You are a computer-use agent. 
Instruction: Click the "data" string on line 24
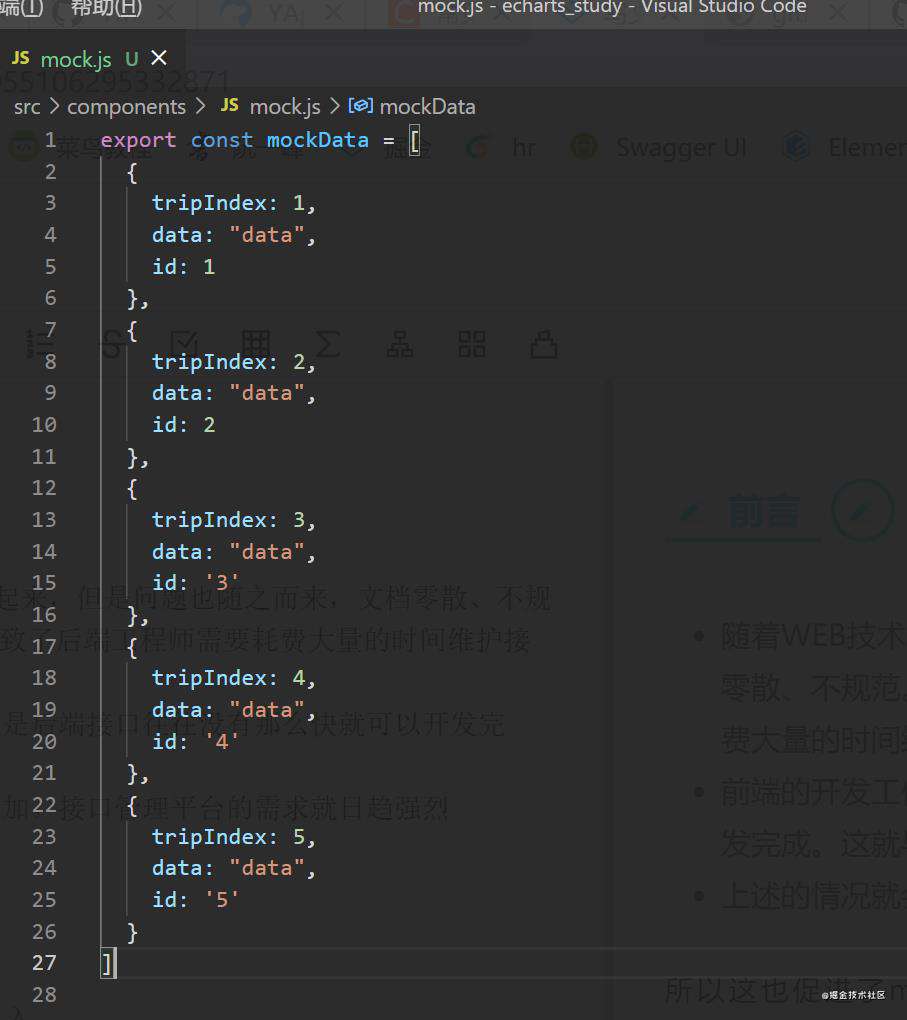(267, 868)
